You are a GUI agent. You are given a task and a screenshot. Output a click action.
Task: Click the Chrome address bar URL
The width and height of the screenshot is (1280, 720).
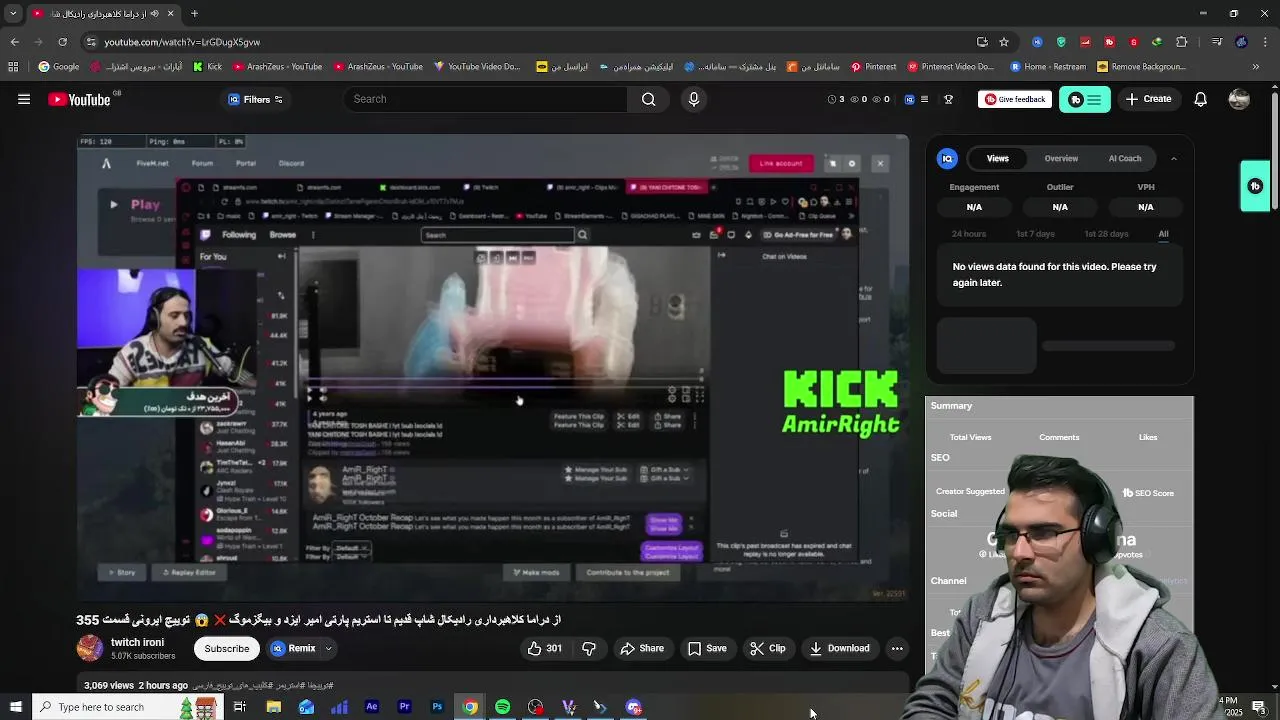click(182, 42)
